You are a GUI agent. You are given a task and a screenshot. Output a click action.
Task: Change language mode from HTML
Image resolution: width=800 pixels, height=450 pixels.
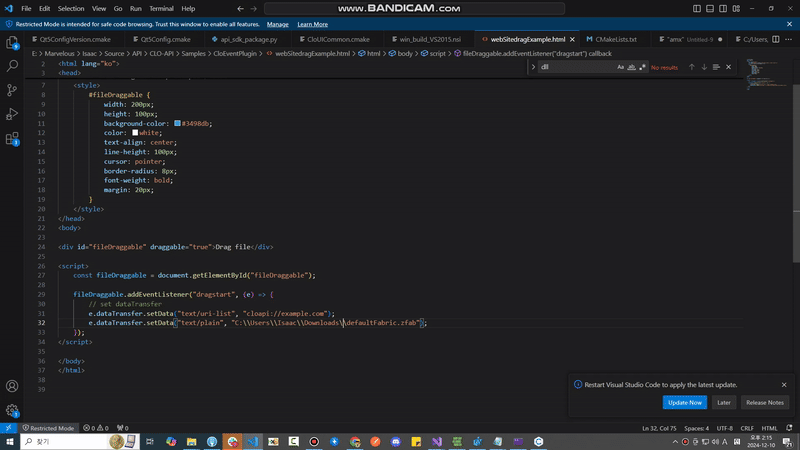coord(769,428)
